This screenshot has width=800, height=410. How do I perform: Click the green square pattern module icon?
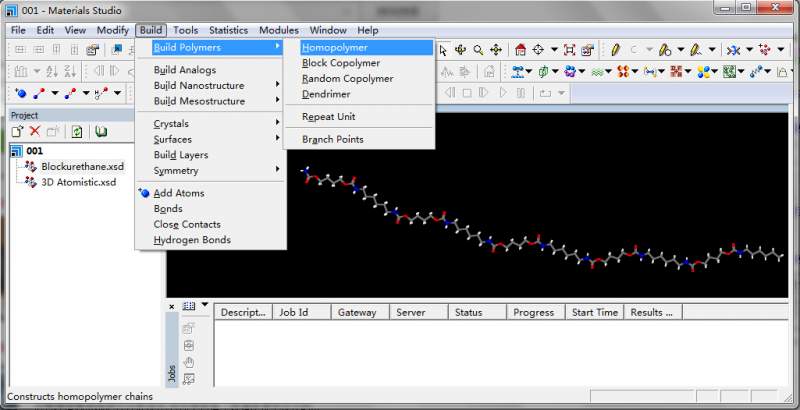point(730,72)
